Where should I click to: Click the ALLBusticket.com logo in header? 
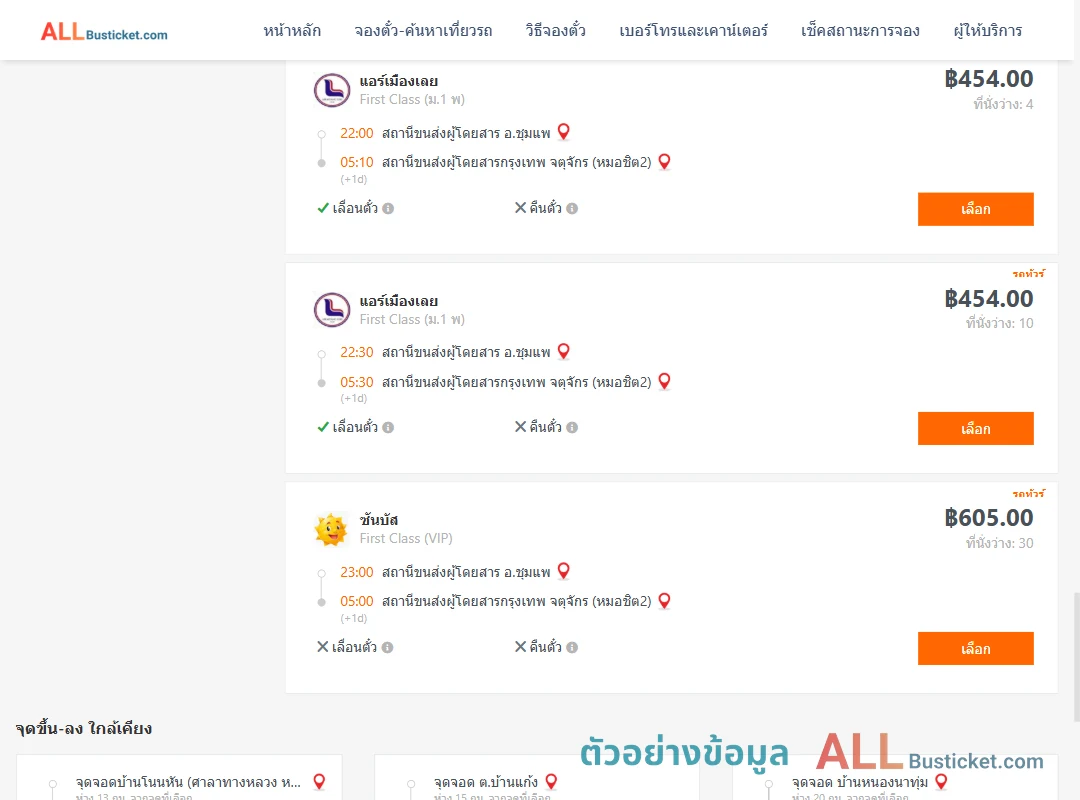(x=104, y=32)
